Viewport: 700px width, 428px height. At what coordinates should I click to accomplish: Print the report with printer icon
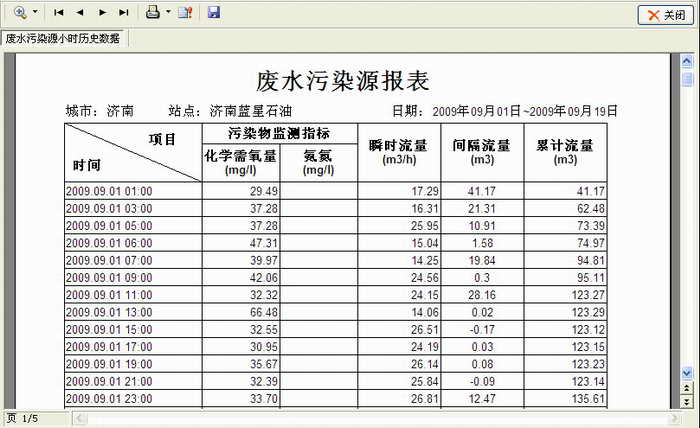153,12
